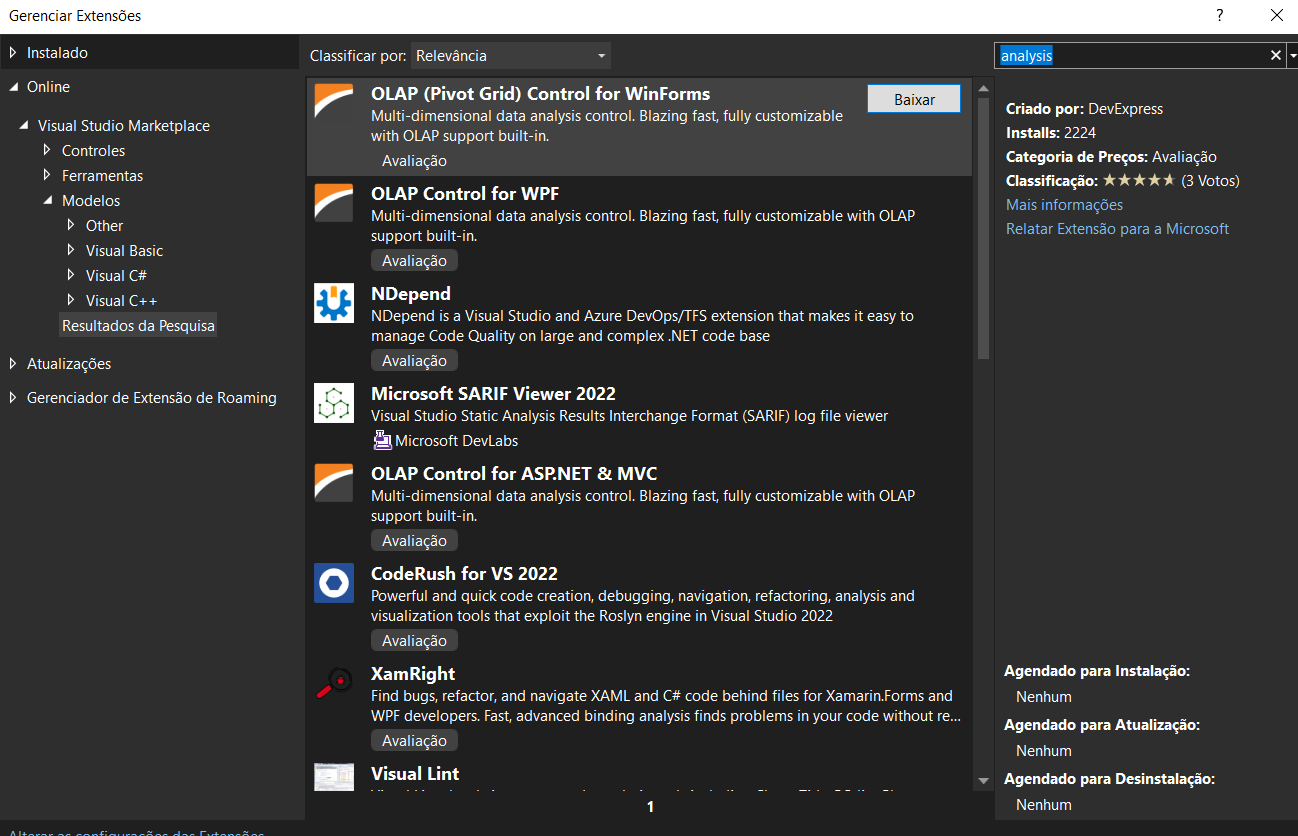Viewport: 1298px width, 836px height.
Task: Collapse the Online node
Action: pos(13,87)
